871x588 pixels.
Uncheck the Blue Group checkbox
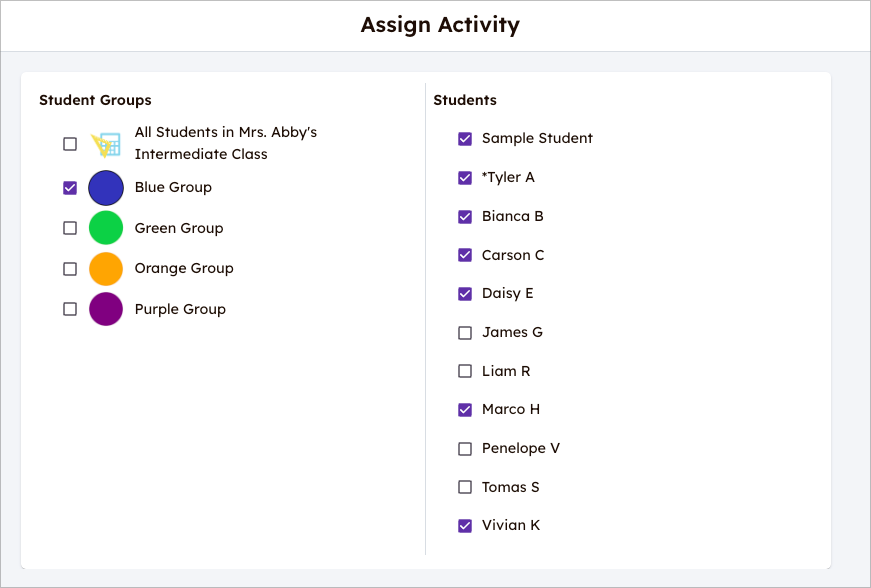70,187
